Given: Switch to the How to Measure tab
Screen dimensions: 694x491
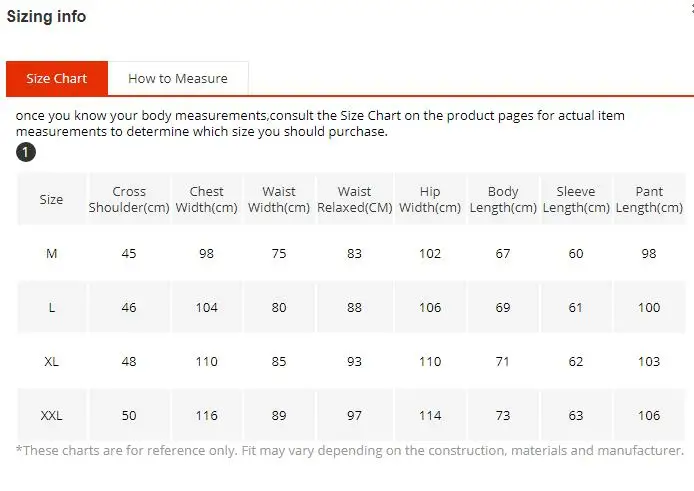Looking at the screenshot, I should tap(178, 78).
